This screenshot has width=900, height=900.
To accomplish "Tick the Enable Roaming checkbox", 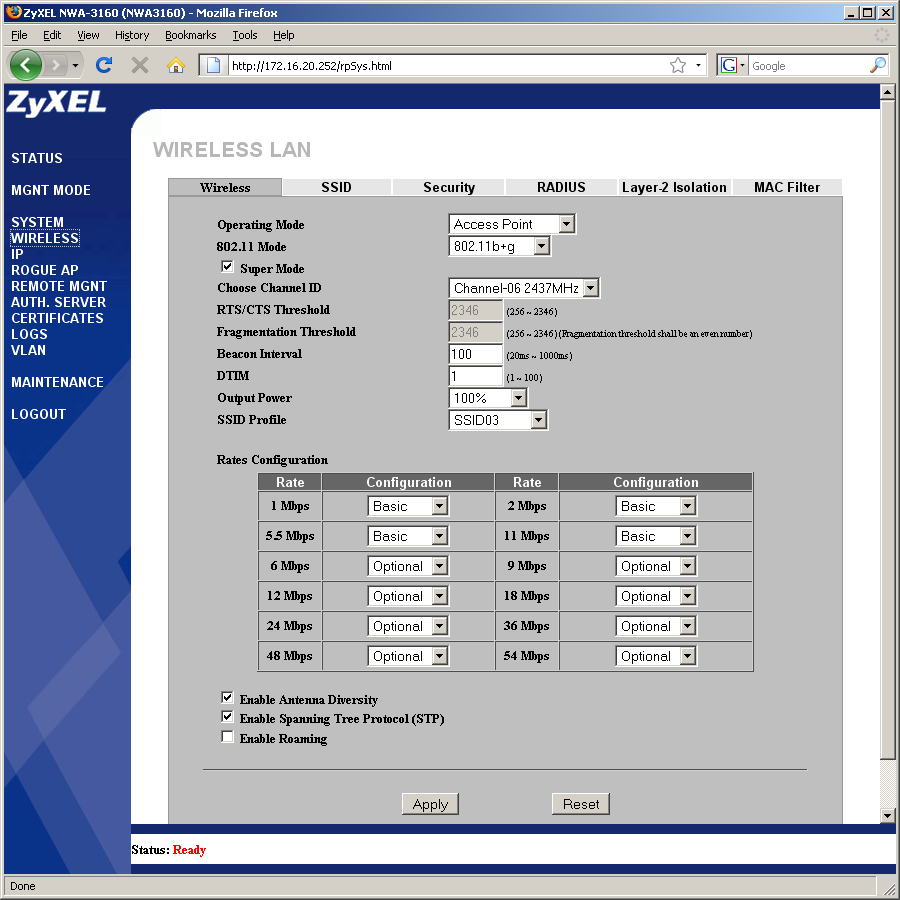I will coord(227,737).
